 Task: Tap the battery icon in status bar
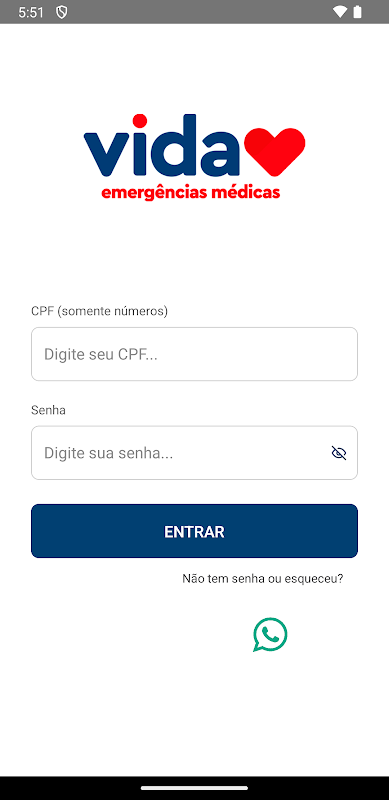(x=357, y=12)
